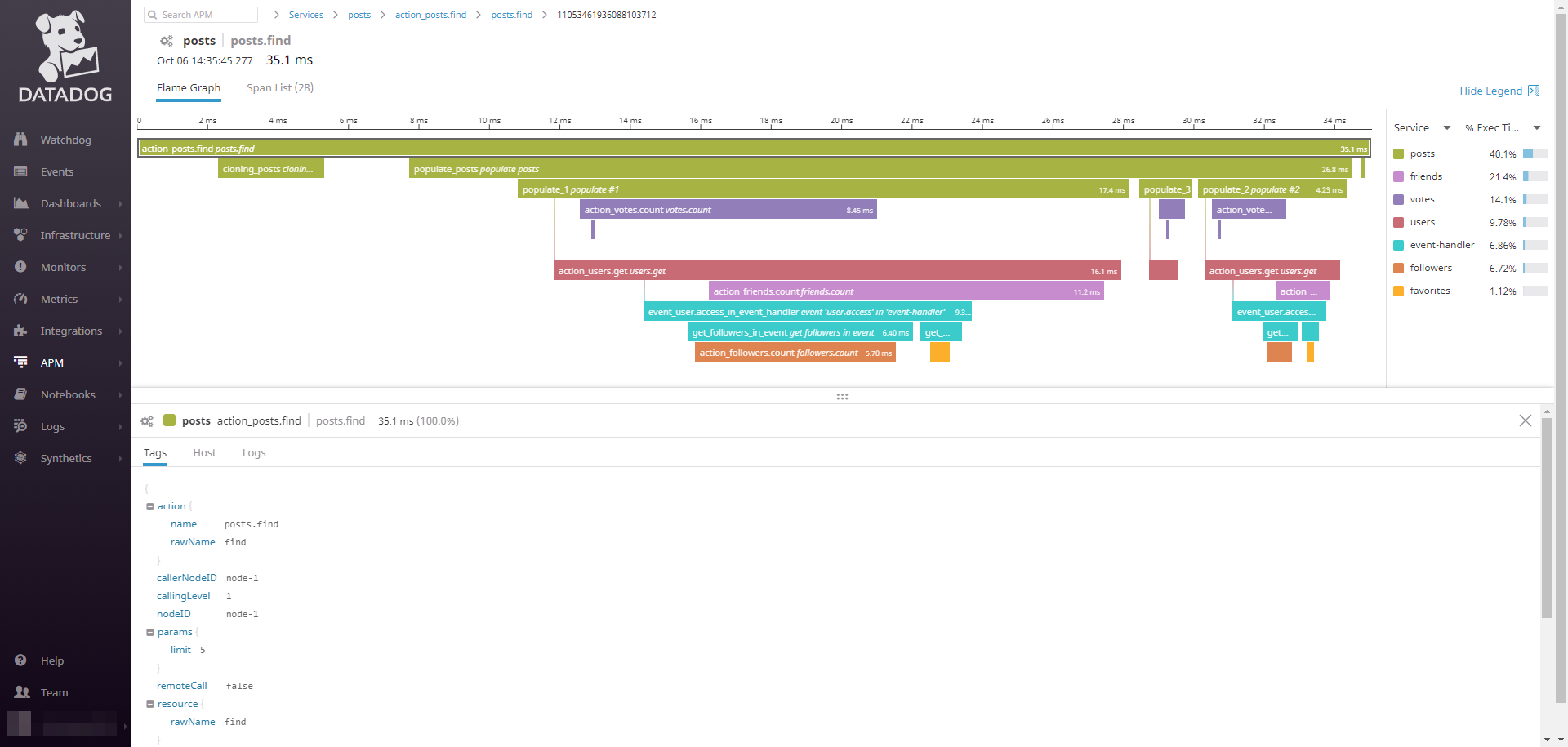Click the favorites legend color swatch

1398,291
